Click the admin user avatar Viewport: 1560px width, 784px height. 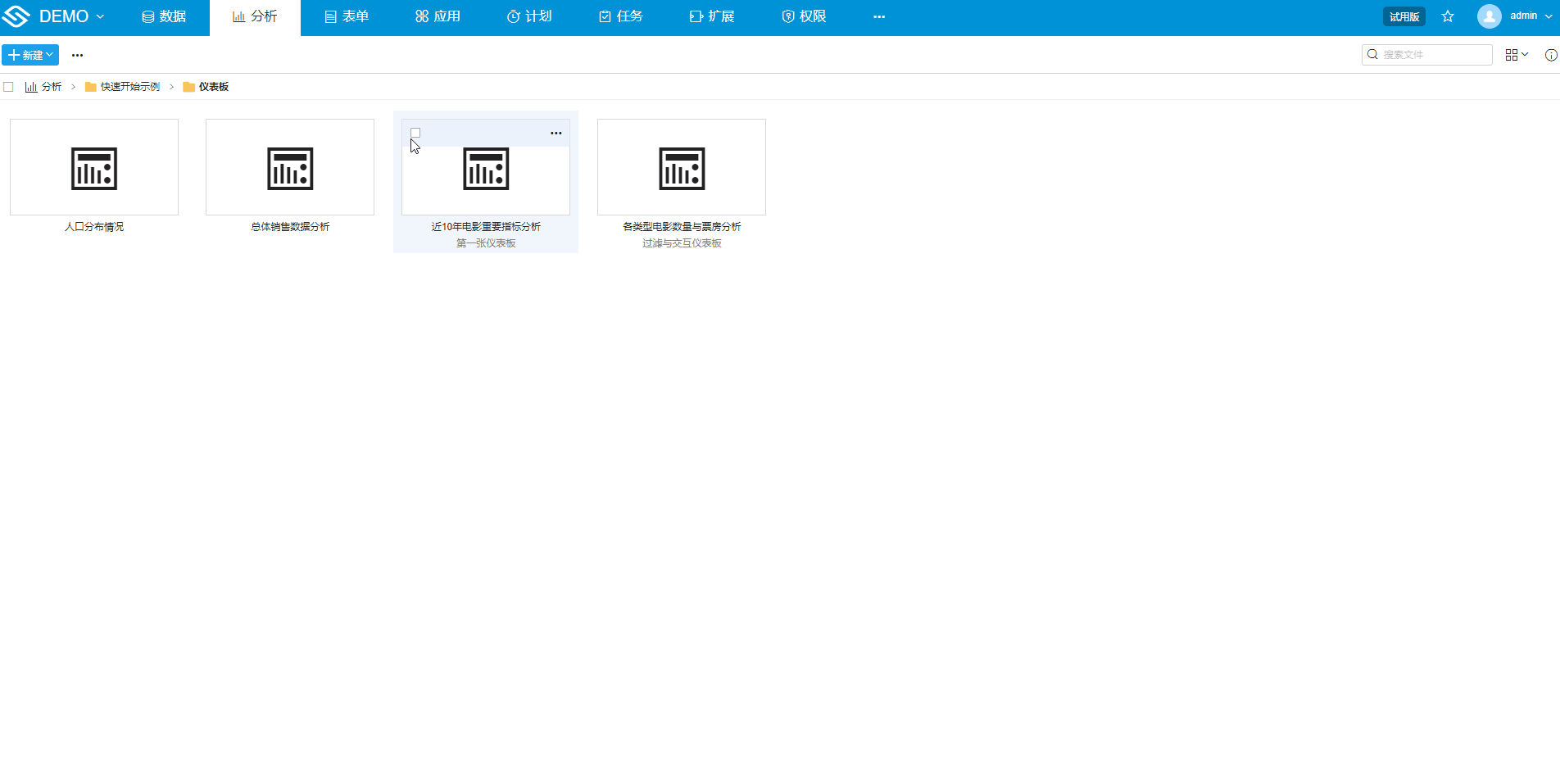click(1489, 16)
